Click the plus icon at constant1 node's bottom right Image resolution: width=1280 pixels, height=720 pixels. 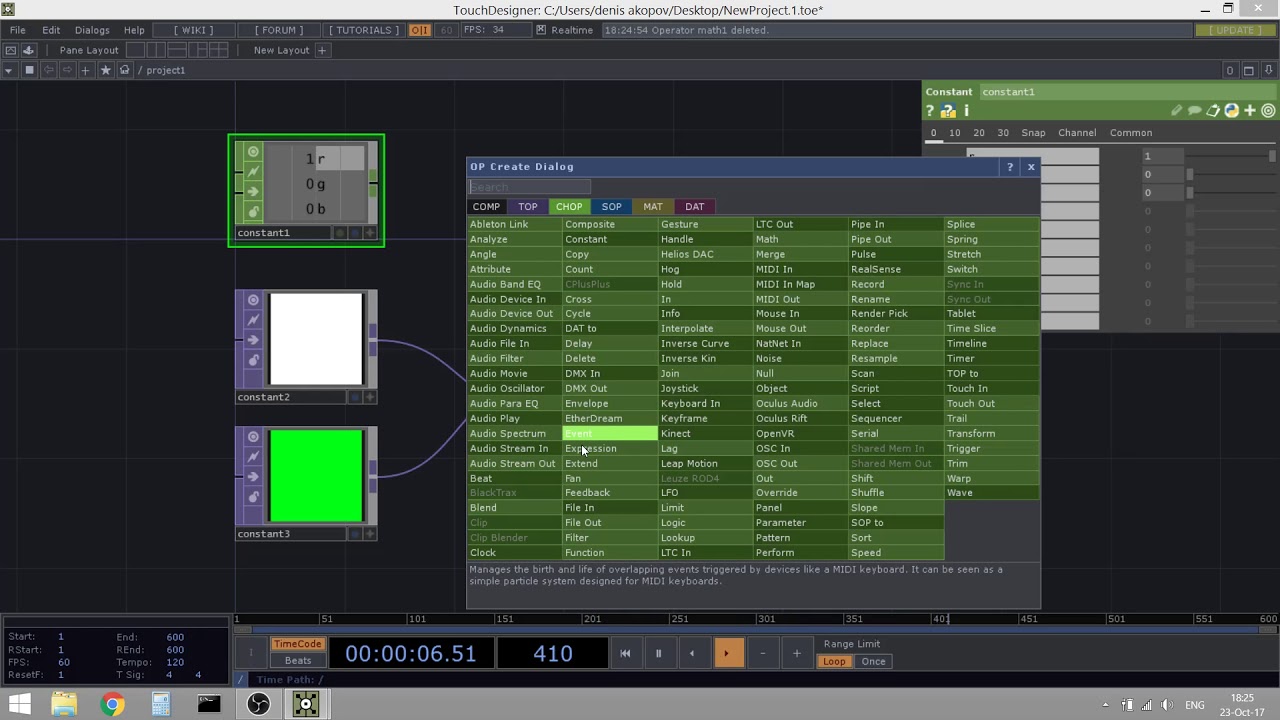coord(370,233)
